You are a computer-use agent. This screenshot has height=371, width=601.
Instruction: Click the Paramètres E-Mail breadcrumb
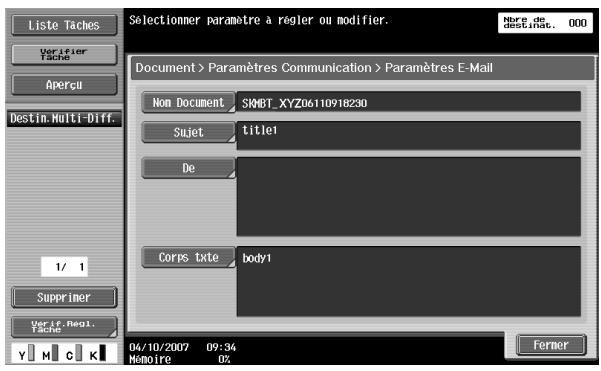(439, 68)
